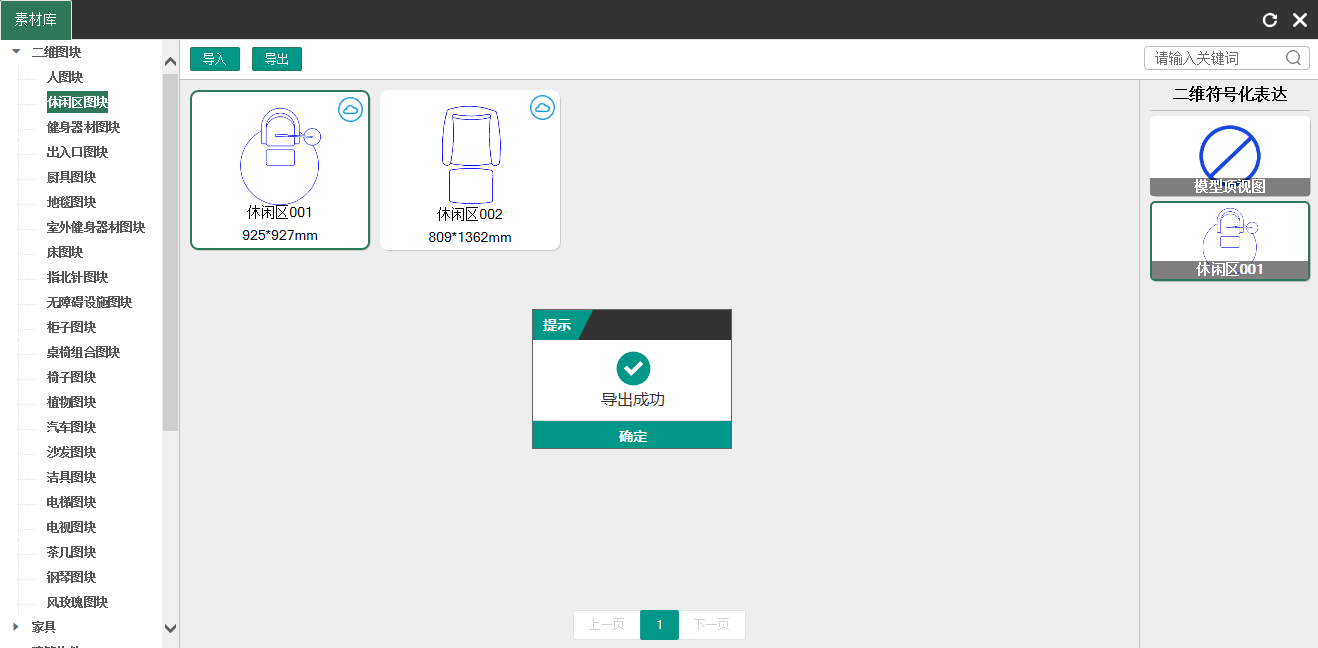
Task: Click the 导入 button
Action: (214, 59)
